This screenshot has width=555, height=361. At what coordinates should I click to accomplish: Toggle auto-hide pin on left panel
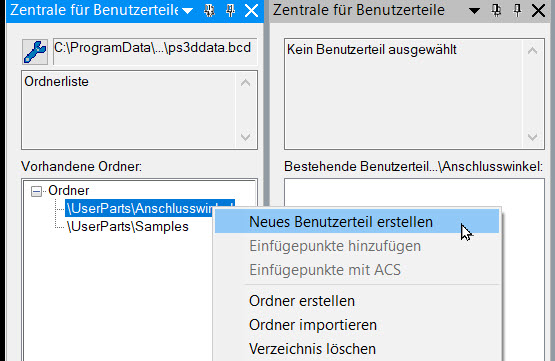[230, 11]
